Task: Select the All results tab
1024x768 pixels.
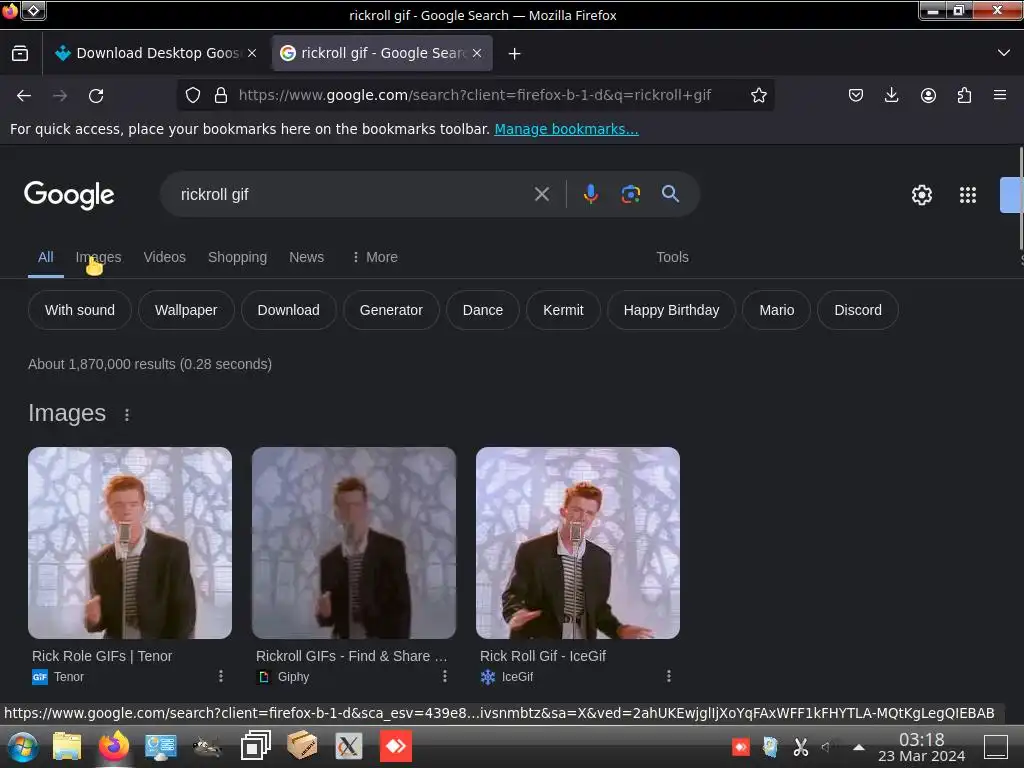Action: (45, 257)
